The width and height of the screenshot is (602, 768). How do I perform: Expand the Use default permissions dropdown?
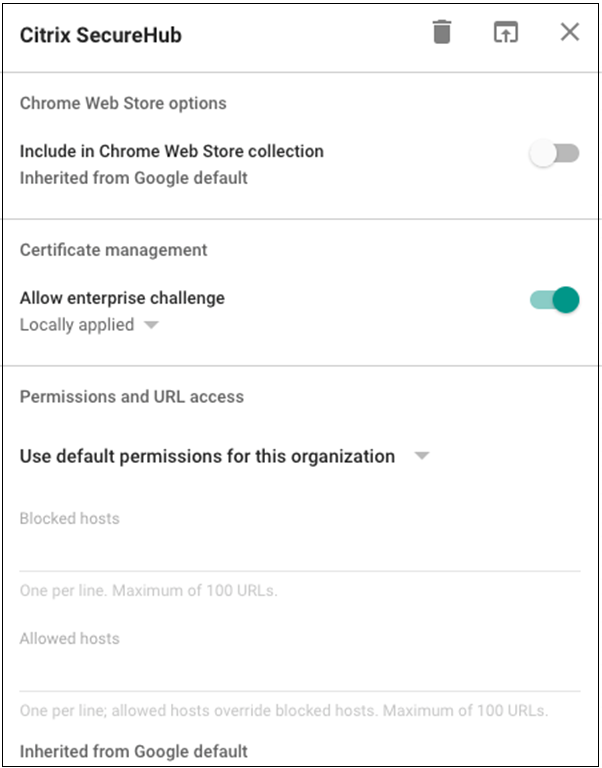422,456
